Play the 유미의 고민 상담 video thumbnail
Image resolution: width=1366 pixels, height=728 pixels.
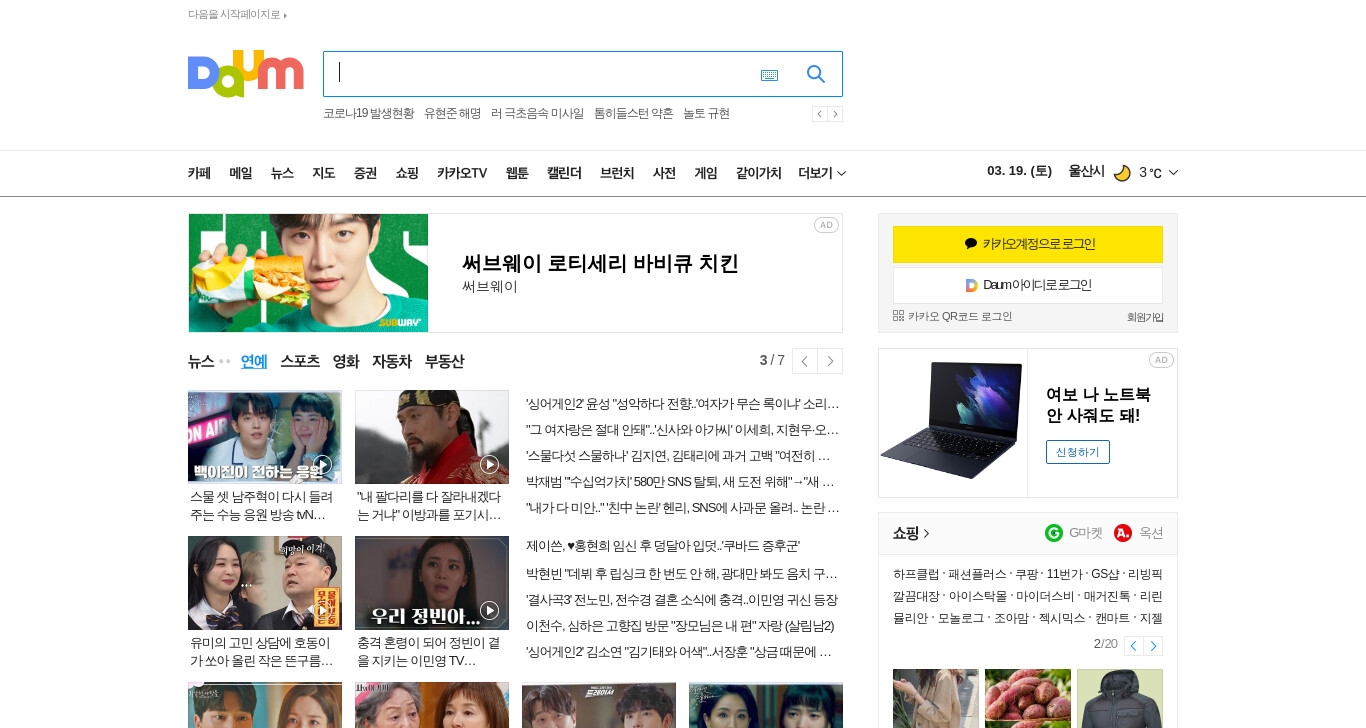pos(265,583)
